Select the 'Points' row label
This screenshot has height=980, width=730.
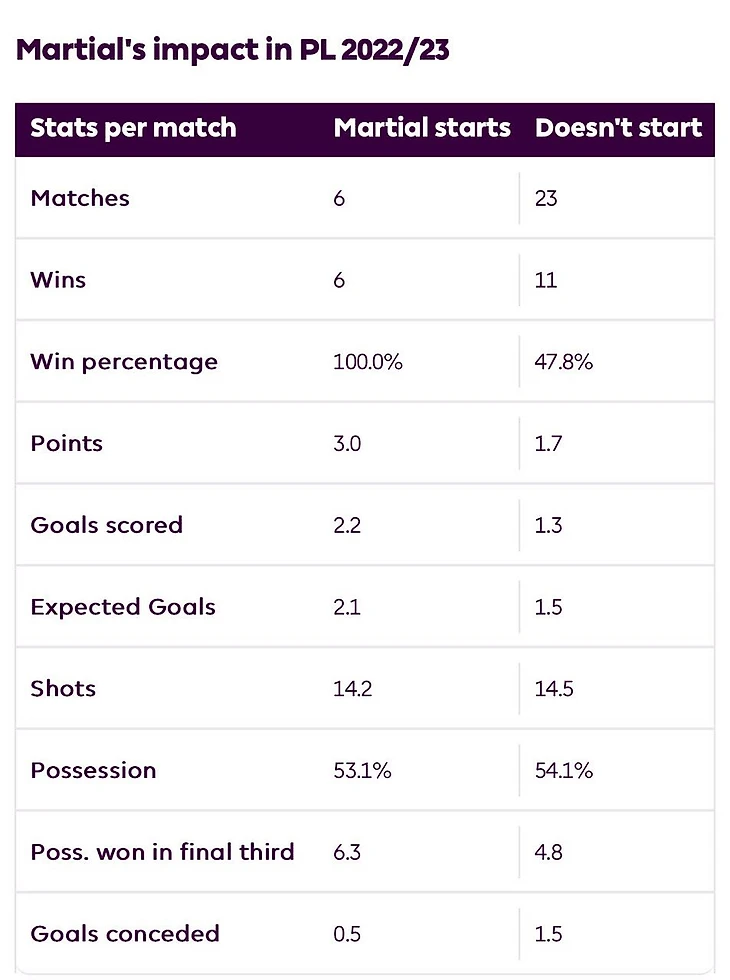(x=67, y=444)
